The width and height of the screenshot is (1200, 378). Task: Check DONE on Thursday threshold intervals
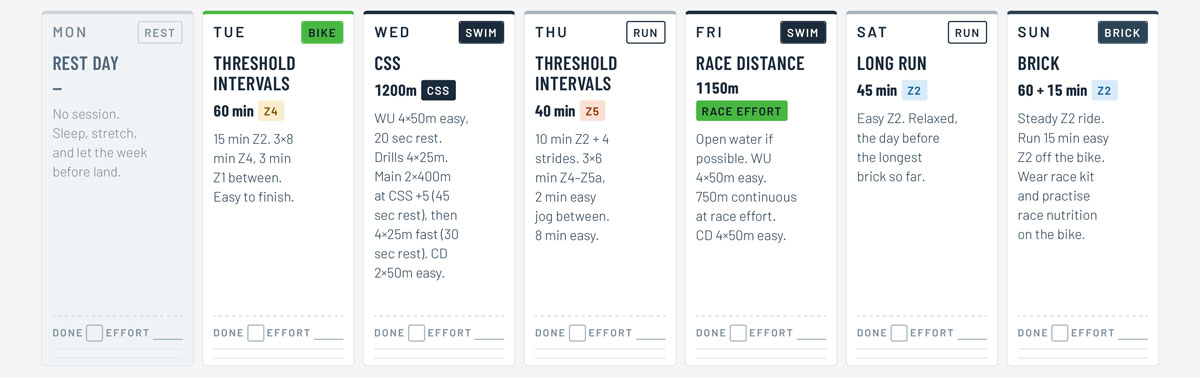pyautogui.click(x=577, y=333)
